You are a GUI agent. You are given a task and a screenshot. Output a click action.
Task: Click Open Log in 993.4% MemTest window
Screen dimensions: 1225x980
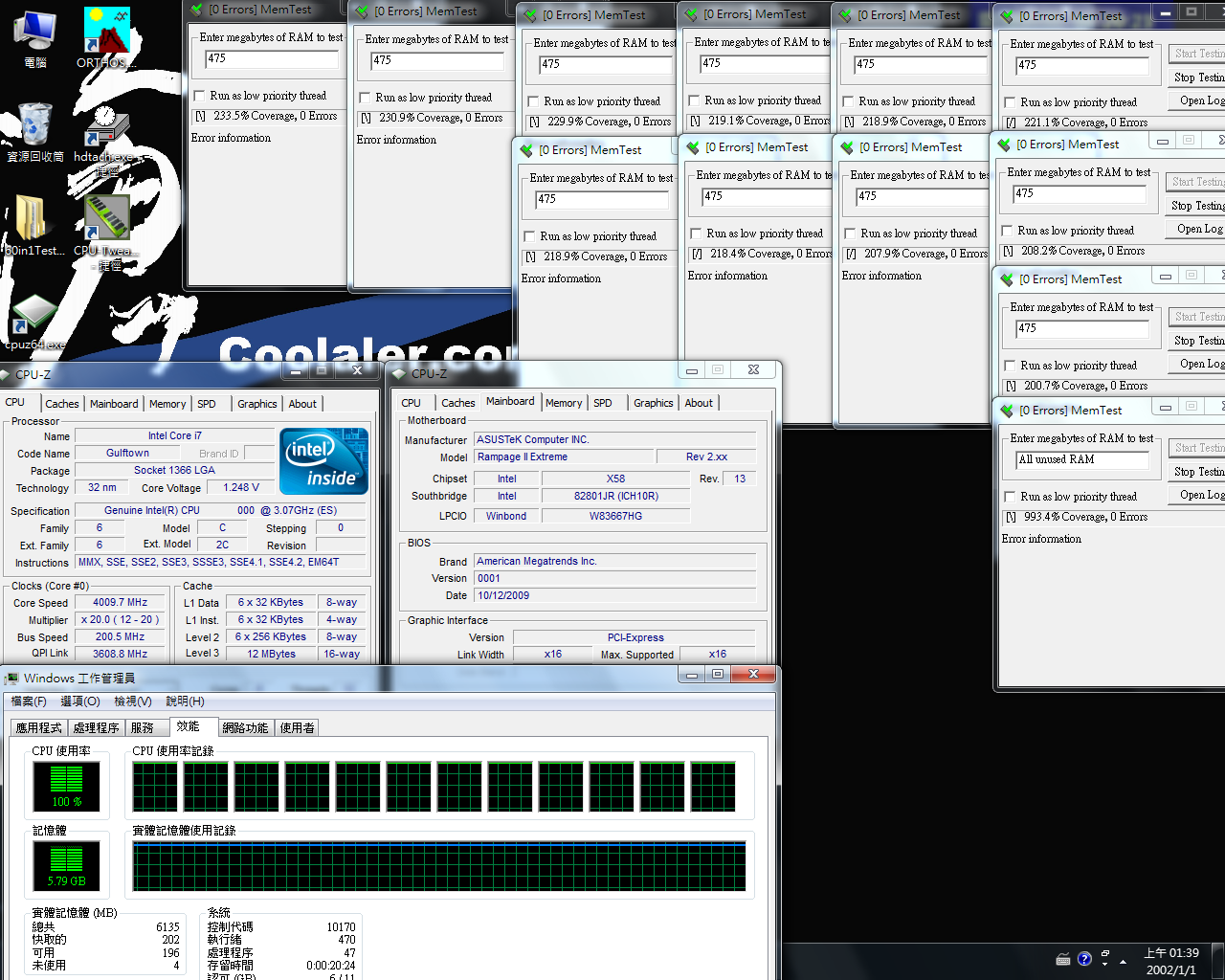pos(1198,495)
